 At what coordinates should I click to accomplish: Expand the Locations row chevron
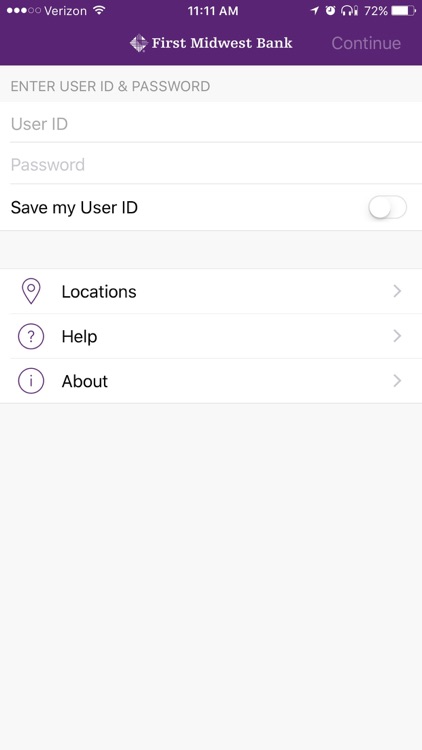tap(397, 291)
